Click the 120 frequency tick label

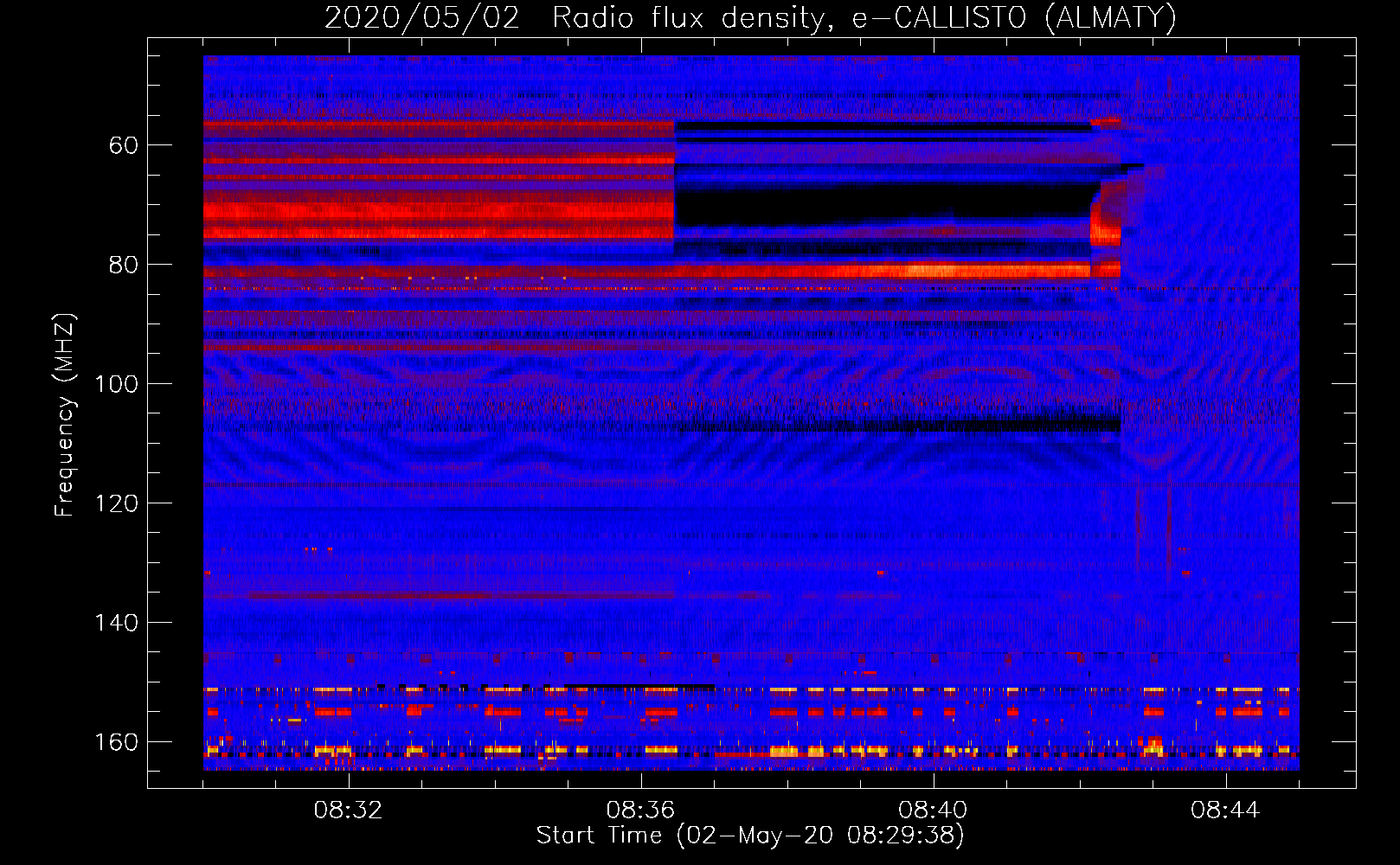(116, 503)
